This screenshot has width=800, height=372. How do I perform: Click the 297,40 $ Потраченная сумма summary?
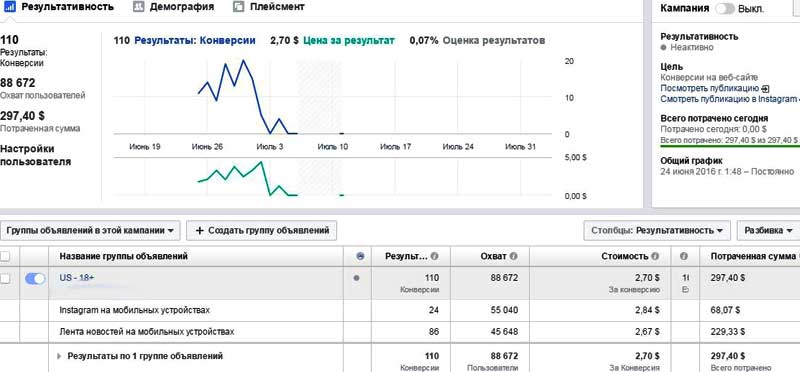[40, 121]
